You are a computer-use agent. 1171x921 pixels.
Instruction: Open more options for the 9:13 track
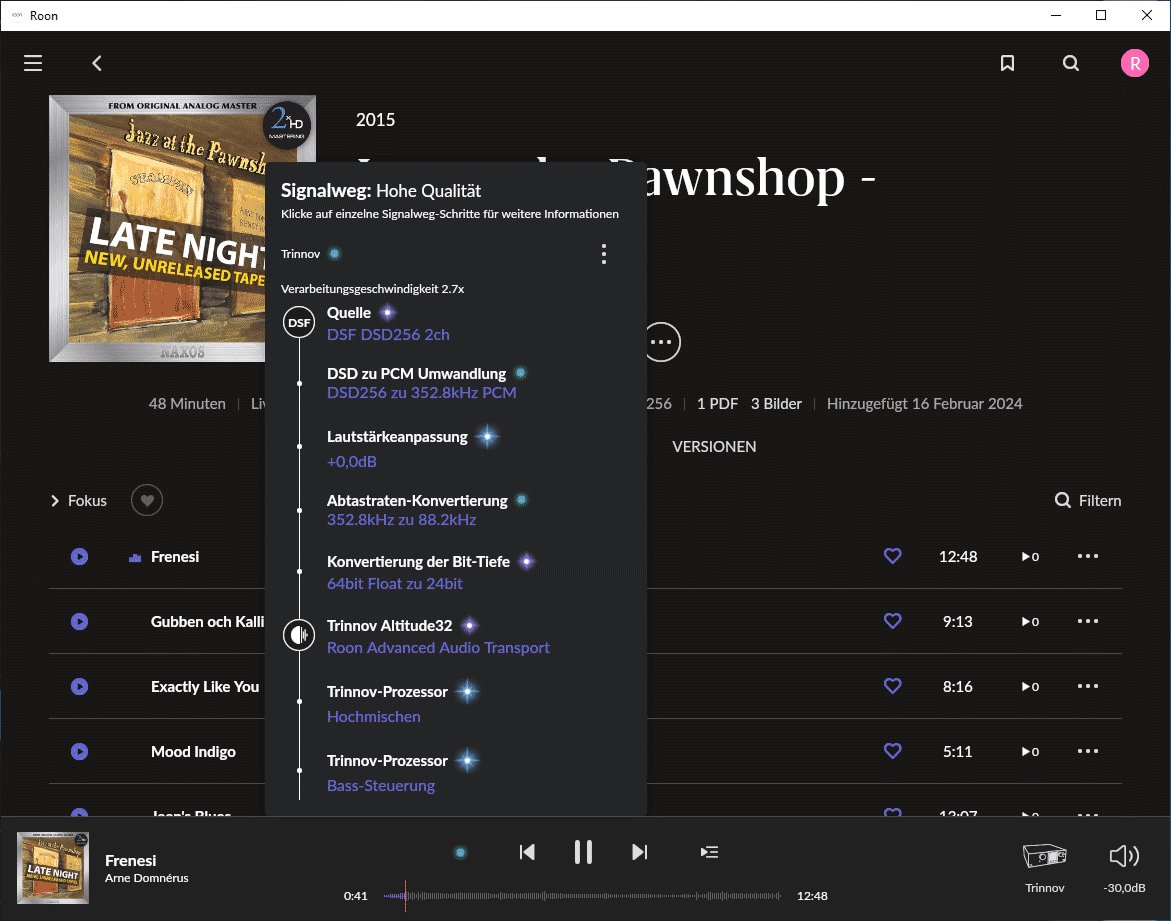[1087, 621]
